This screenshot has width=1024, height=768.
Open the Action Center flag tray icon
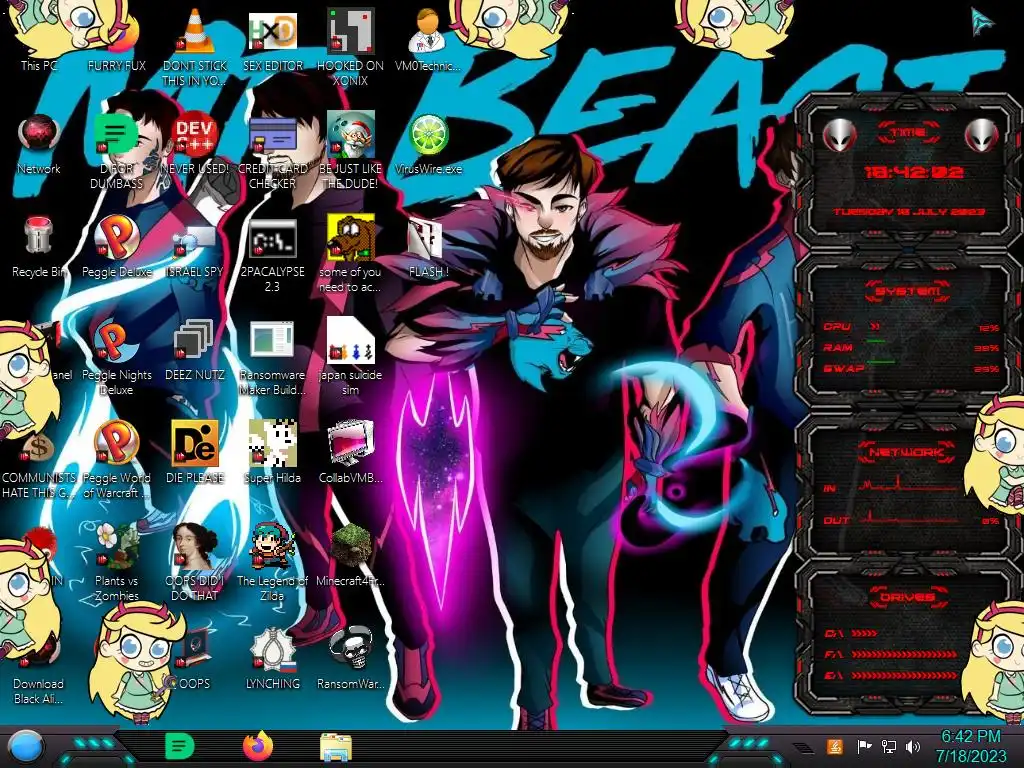864,746
